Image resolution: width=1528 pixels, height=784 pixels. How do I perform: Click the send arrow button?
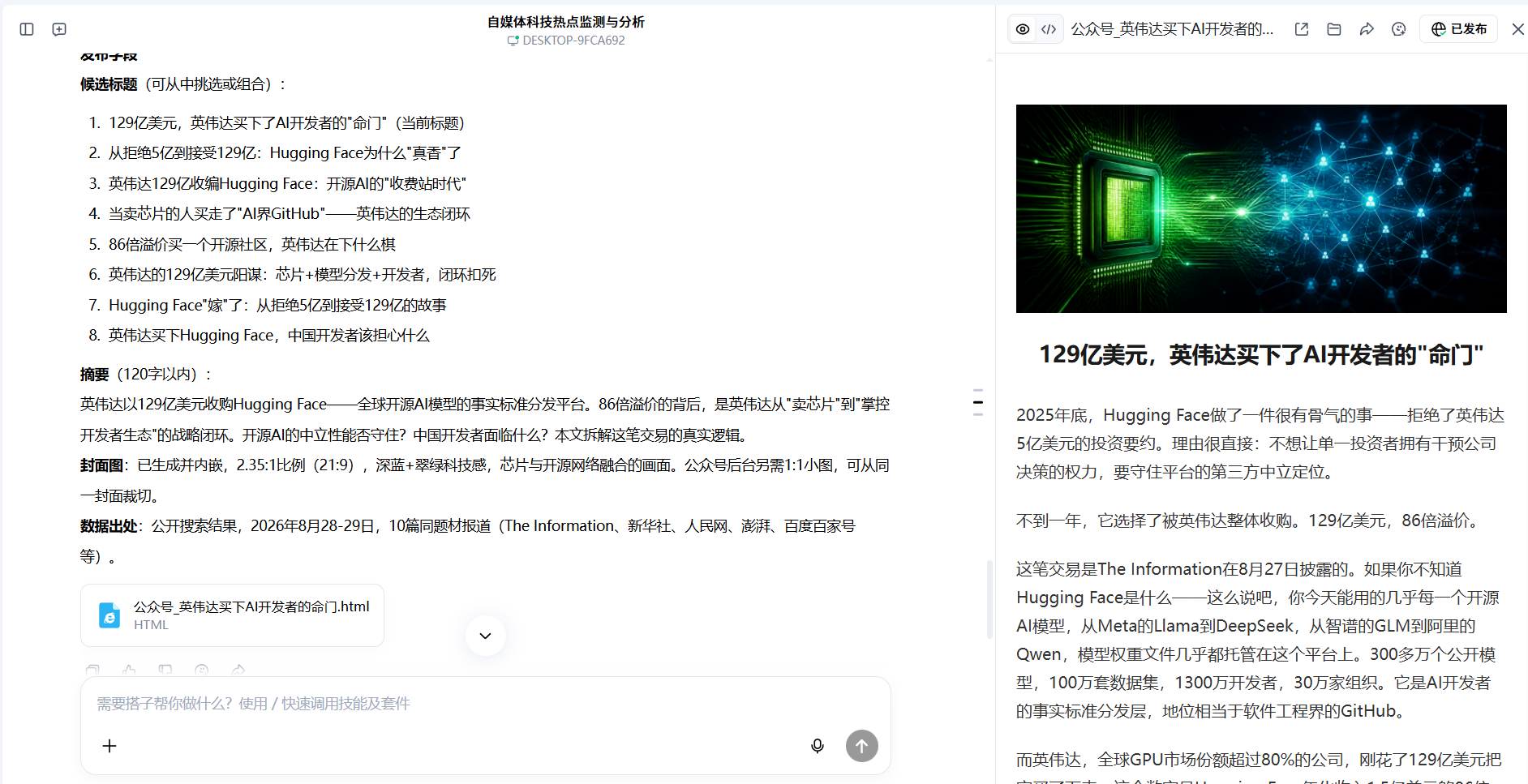(862, 746)
